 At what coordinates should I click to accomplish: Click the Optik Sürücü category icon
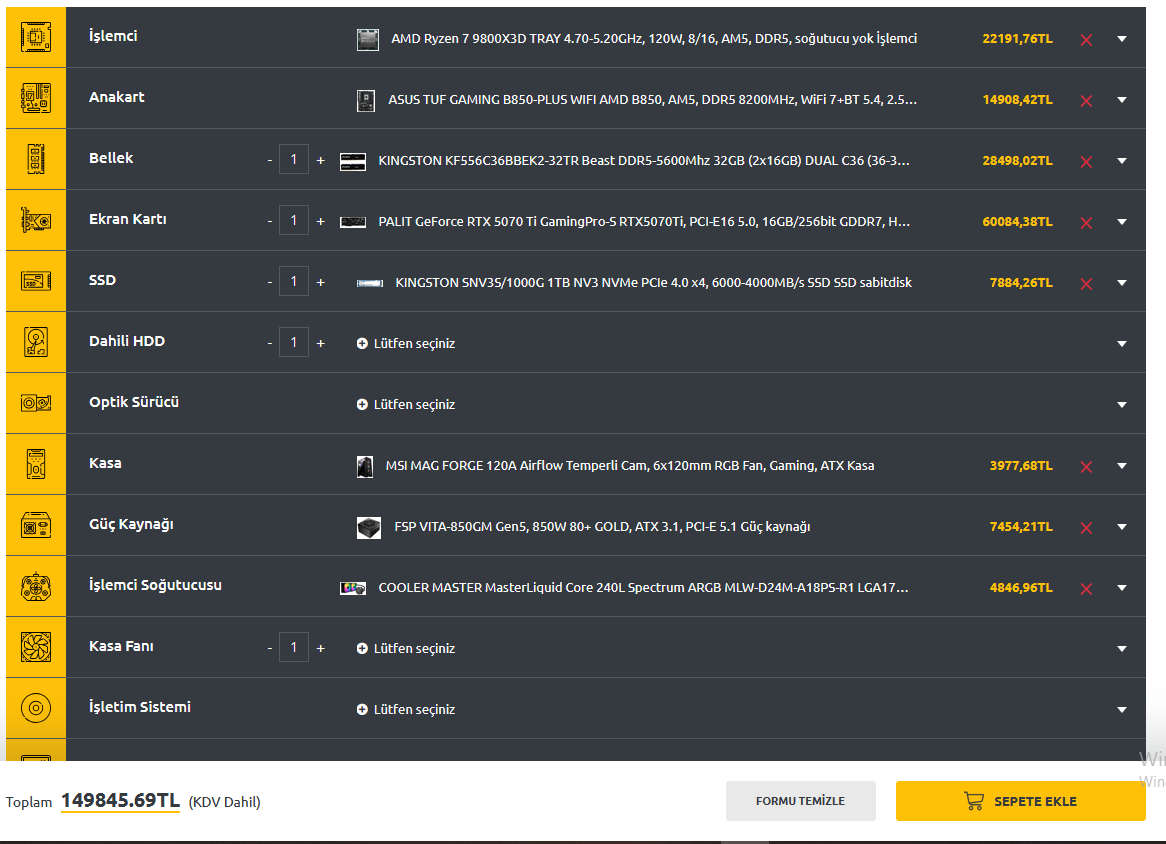pos(36,403)
